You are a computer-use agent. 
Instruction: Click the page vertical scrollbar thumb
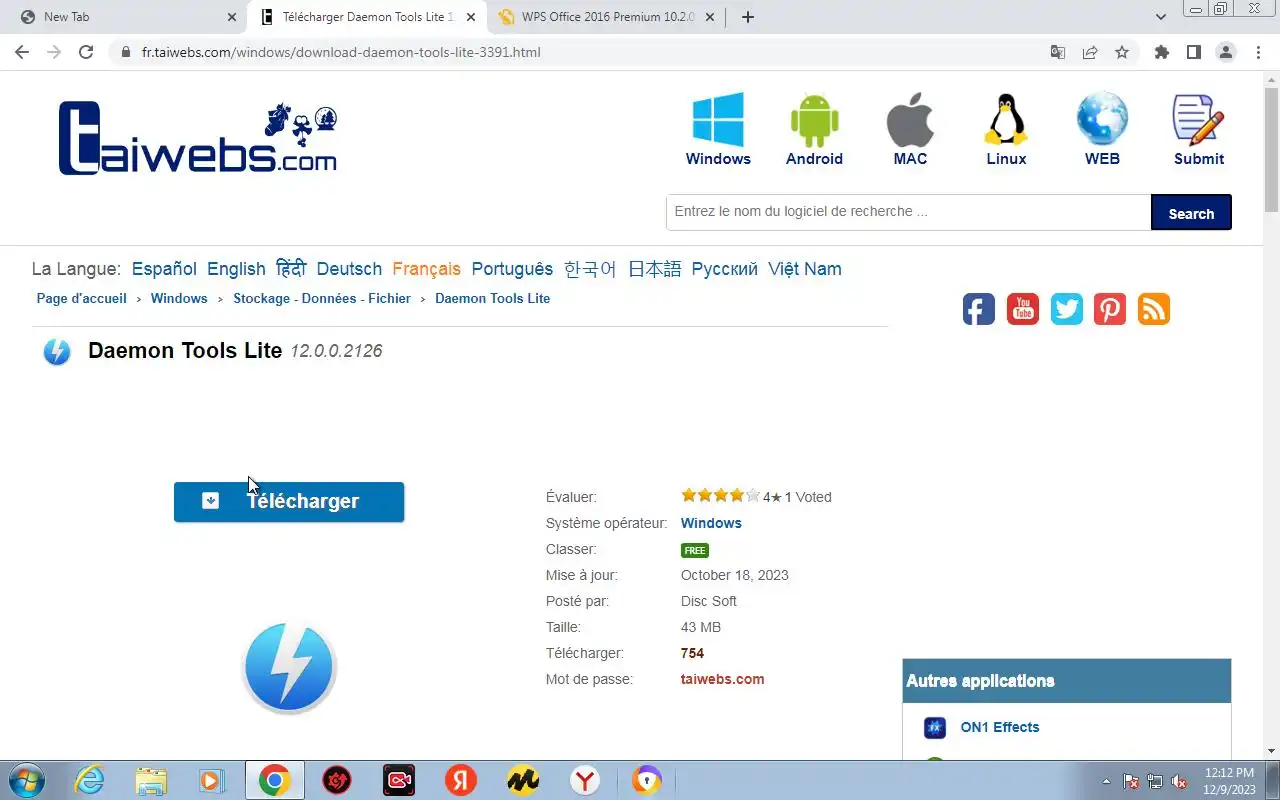(1271, 148)
